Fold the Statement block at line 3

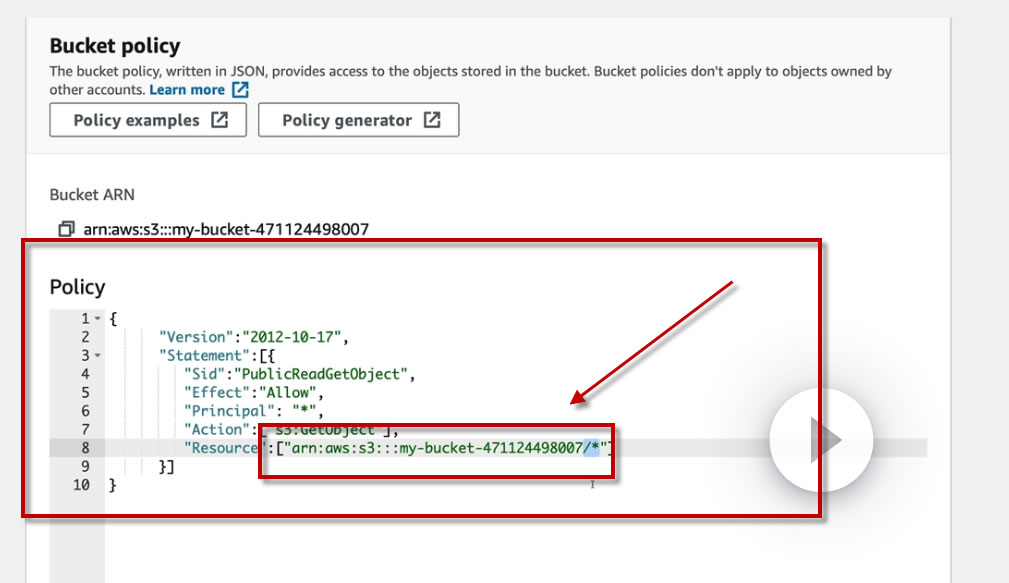tap(98, 355)
